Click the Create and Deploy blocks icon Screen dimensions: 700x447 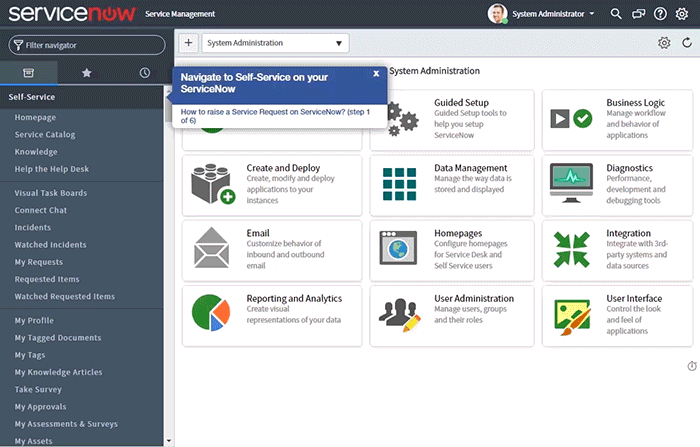[x=213, y=184]
